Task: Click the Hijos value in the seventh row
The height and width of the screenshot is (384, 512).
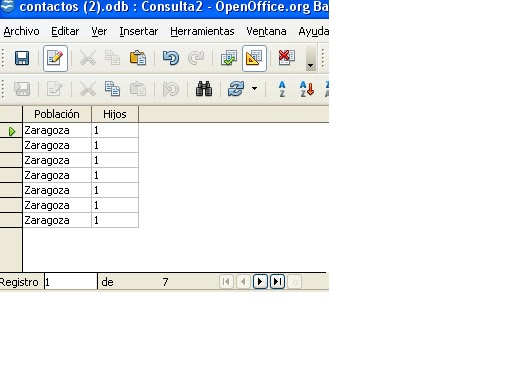Action: point(115,220)
